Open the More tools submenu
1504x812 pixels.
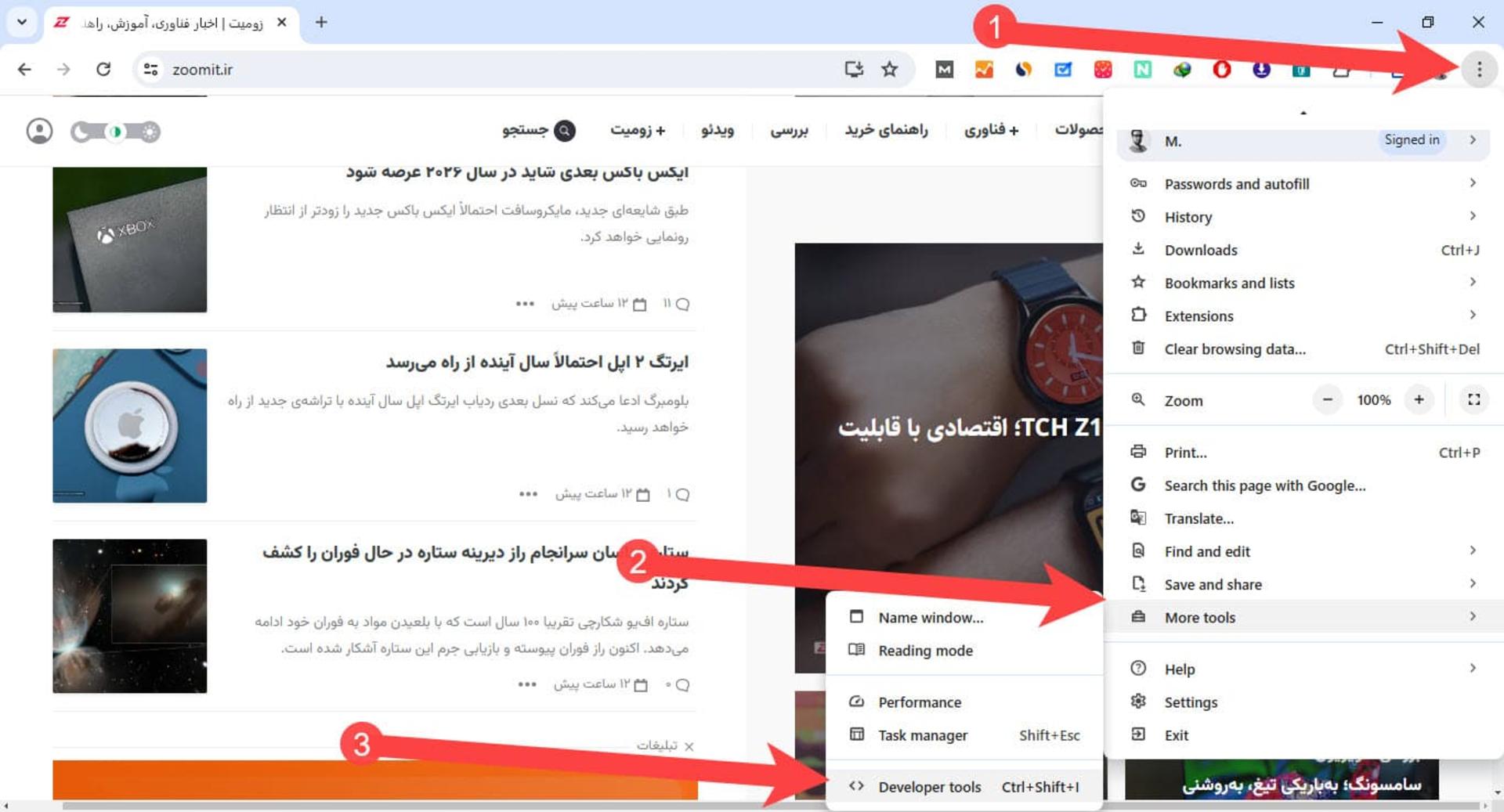click(x=1303, y=617)
